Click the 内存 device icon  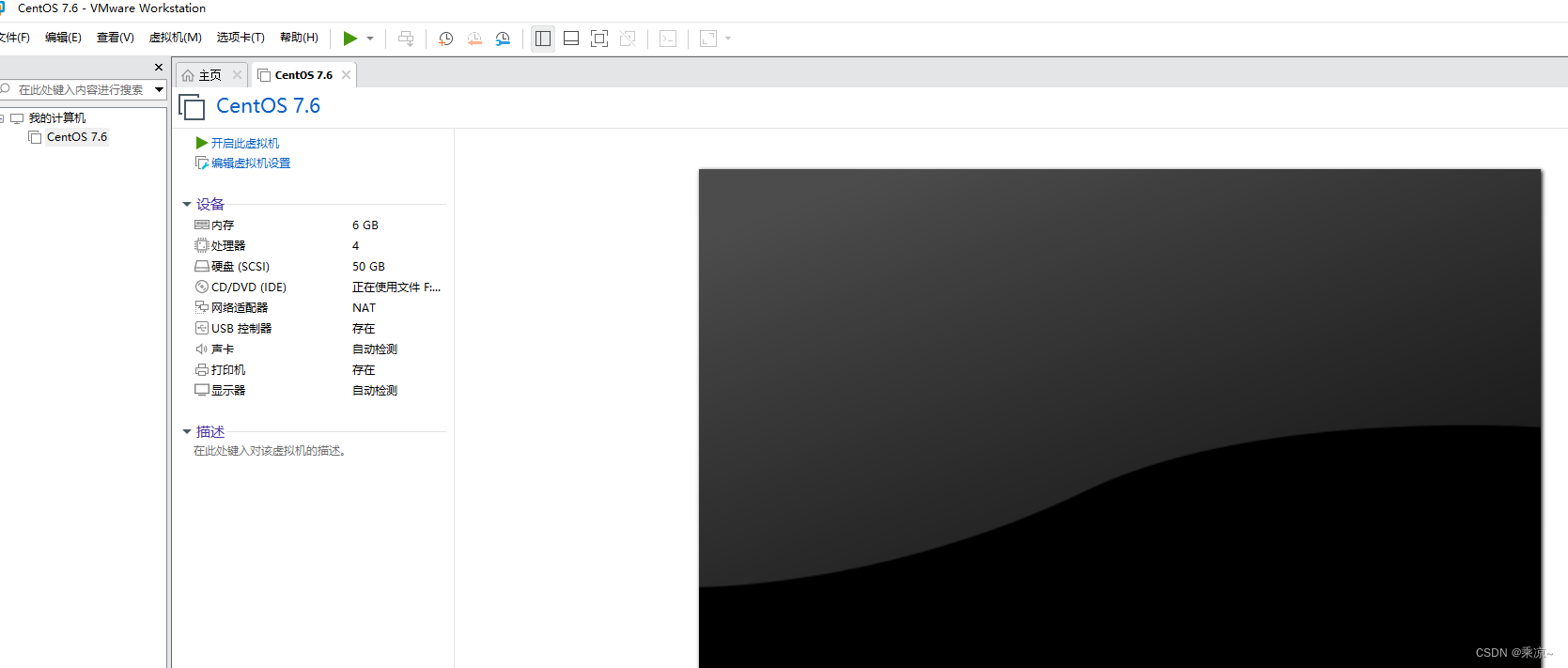coord(202,225)
